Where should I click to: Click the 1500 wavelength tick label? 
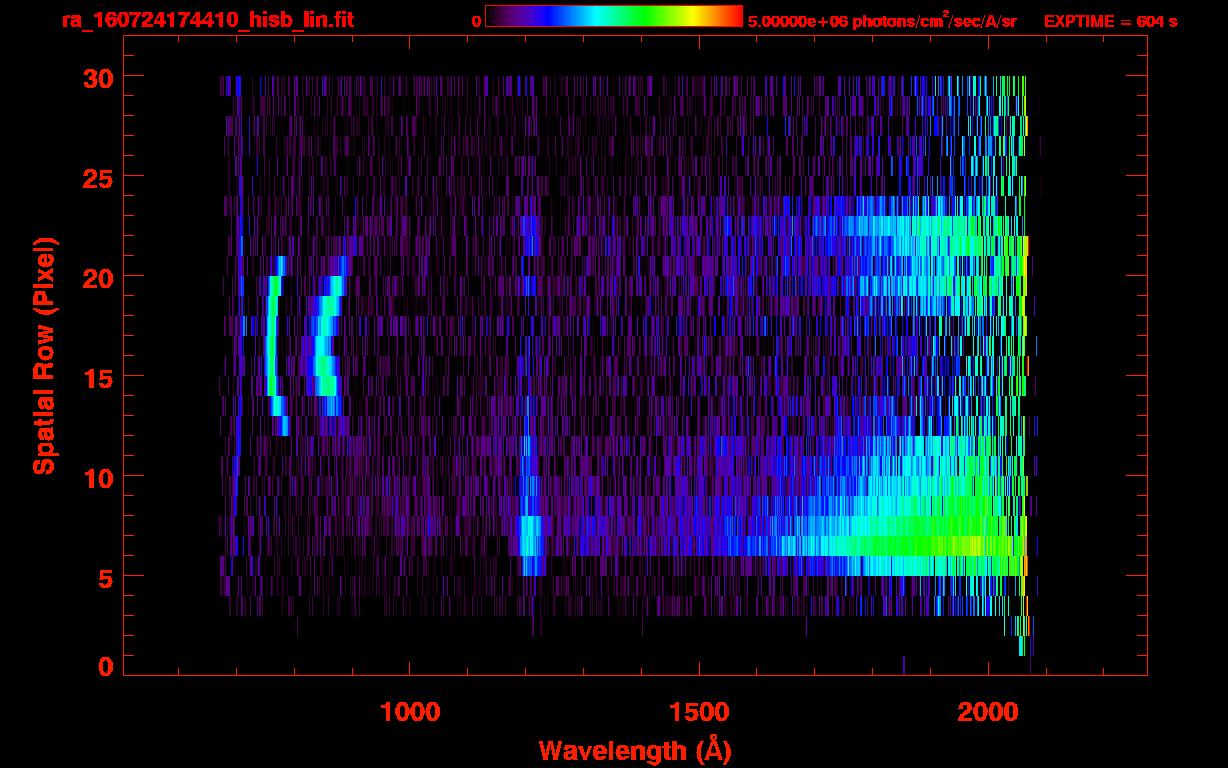[x=699, y=712]
